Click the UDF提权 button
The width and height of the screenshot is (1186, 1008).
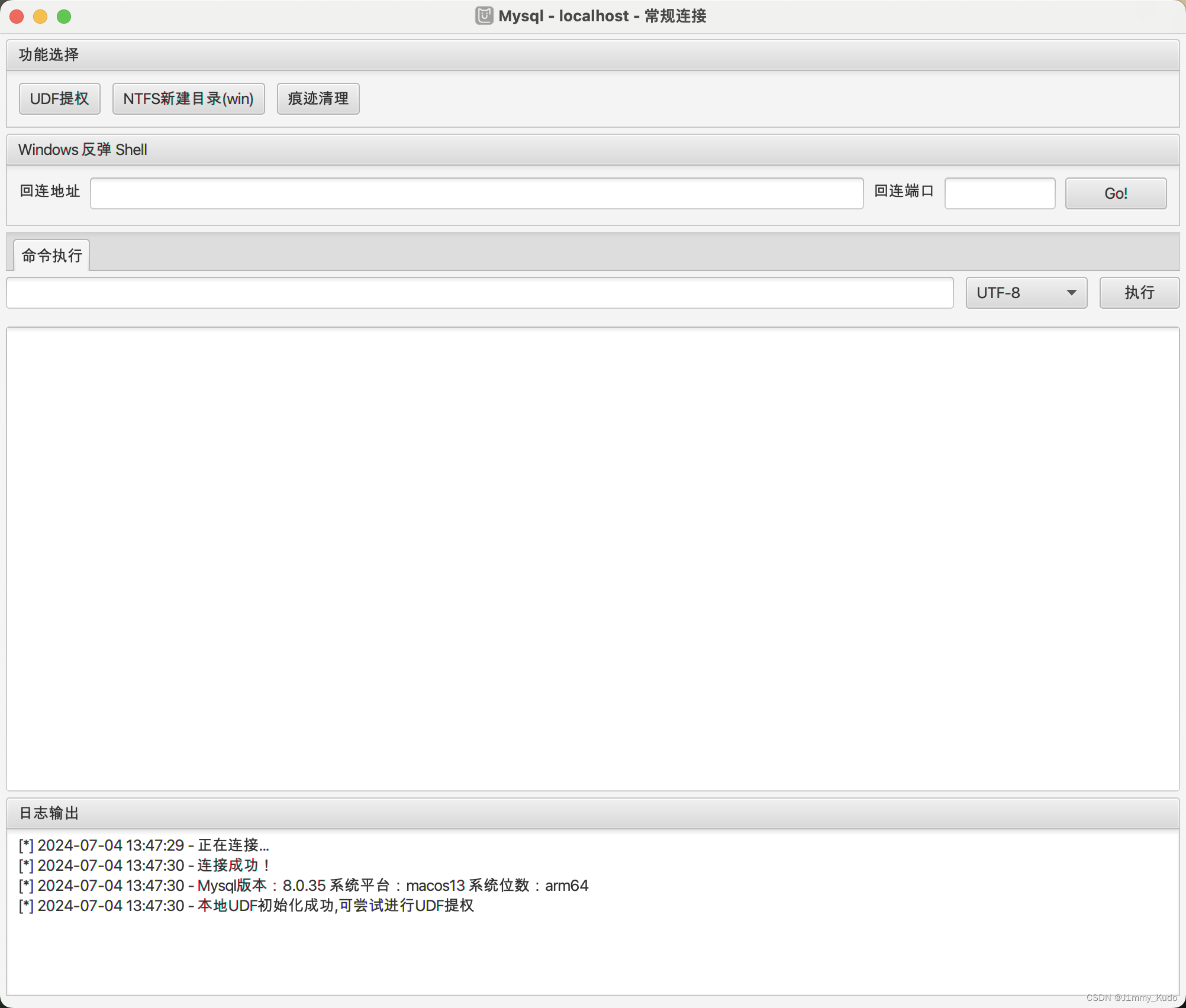(59, 99)
